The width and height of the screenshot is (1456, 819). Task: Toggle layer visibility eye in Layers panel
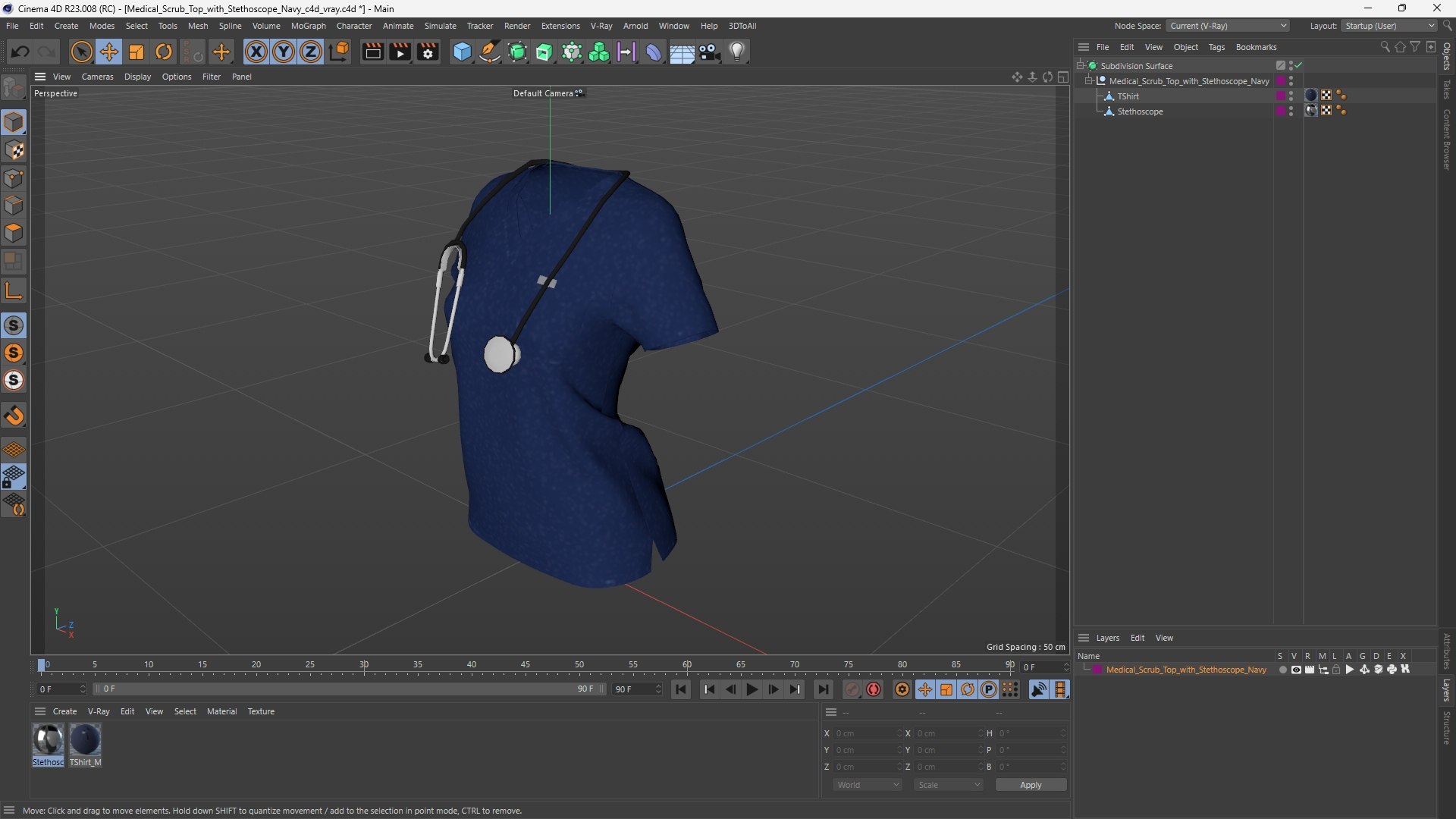[x=1296, y=670]
